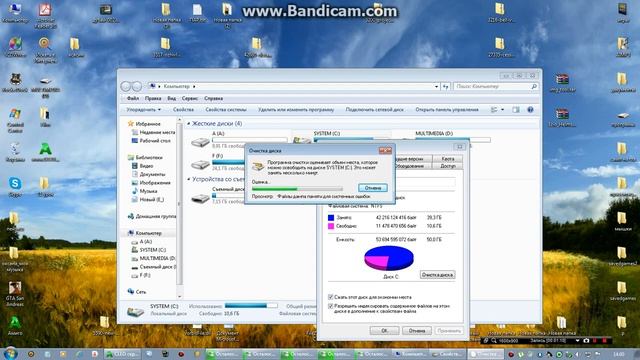Screen dimensions: 640x360
Task: Switch to the Доступ tab in properties
Action: [448, 166]
